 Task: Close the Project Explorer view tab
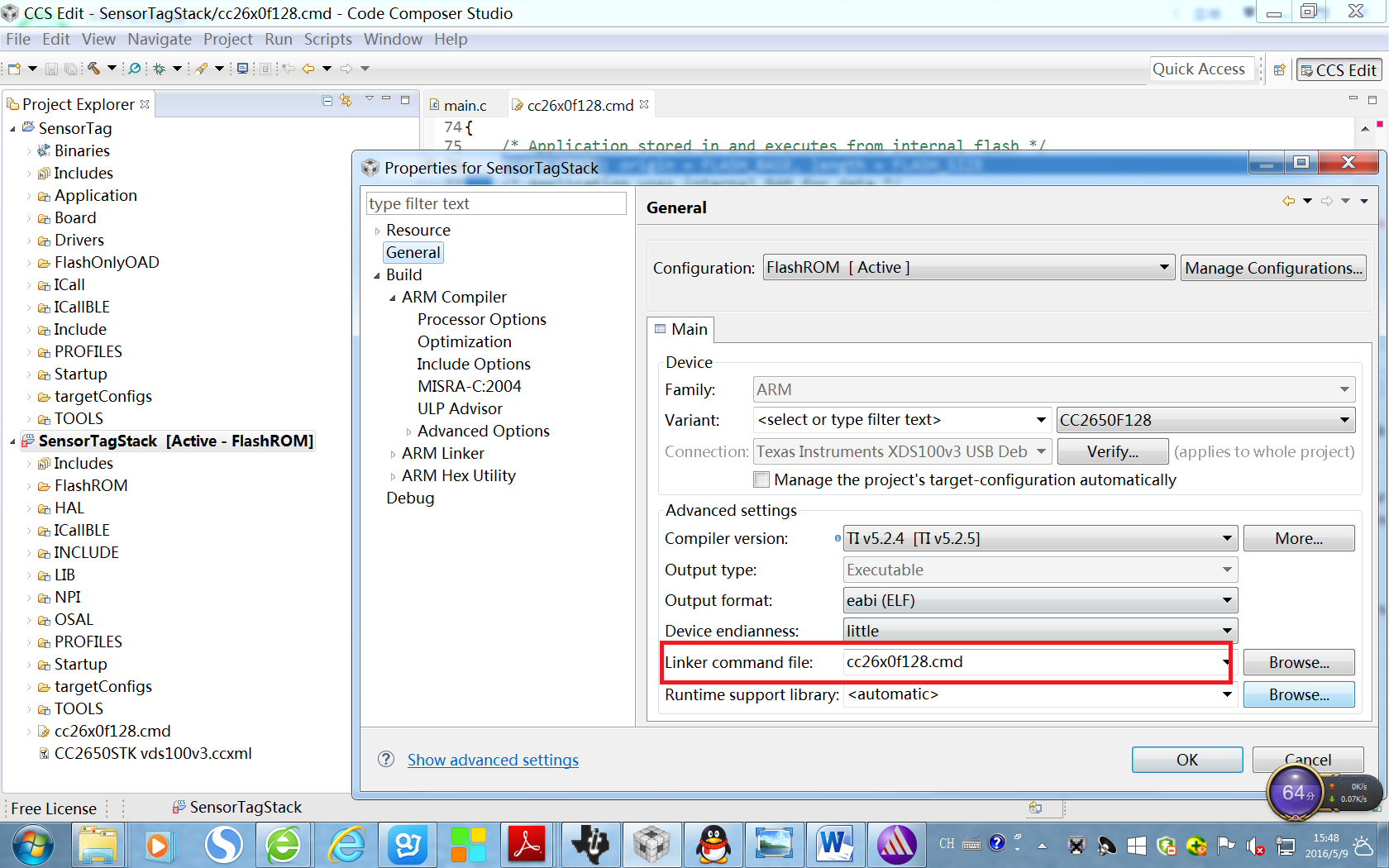tap(145, 104)
